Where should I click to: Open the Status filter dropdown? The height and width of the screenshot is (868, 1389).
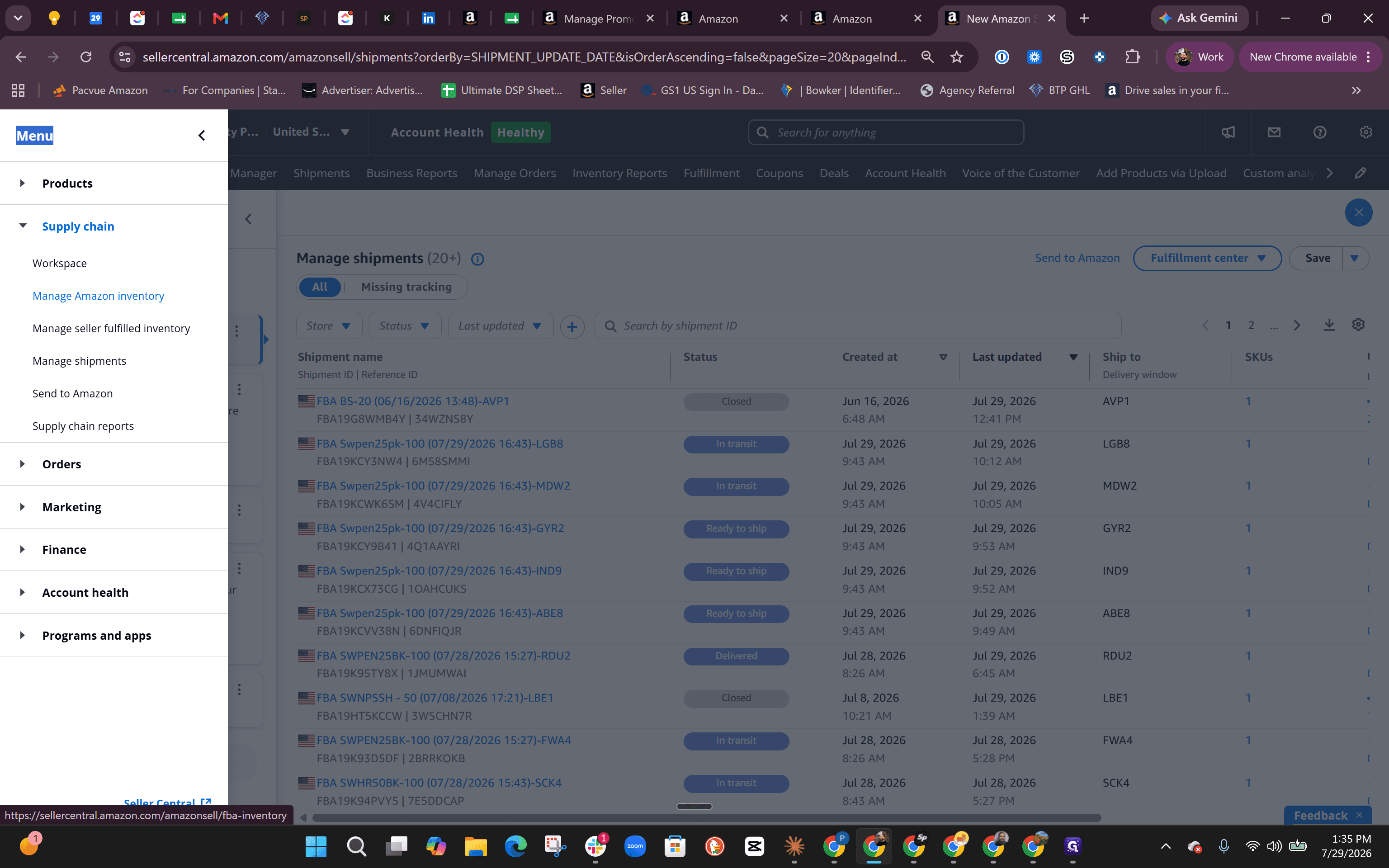point(405,326)
